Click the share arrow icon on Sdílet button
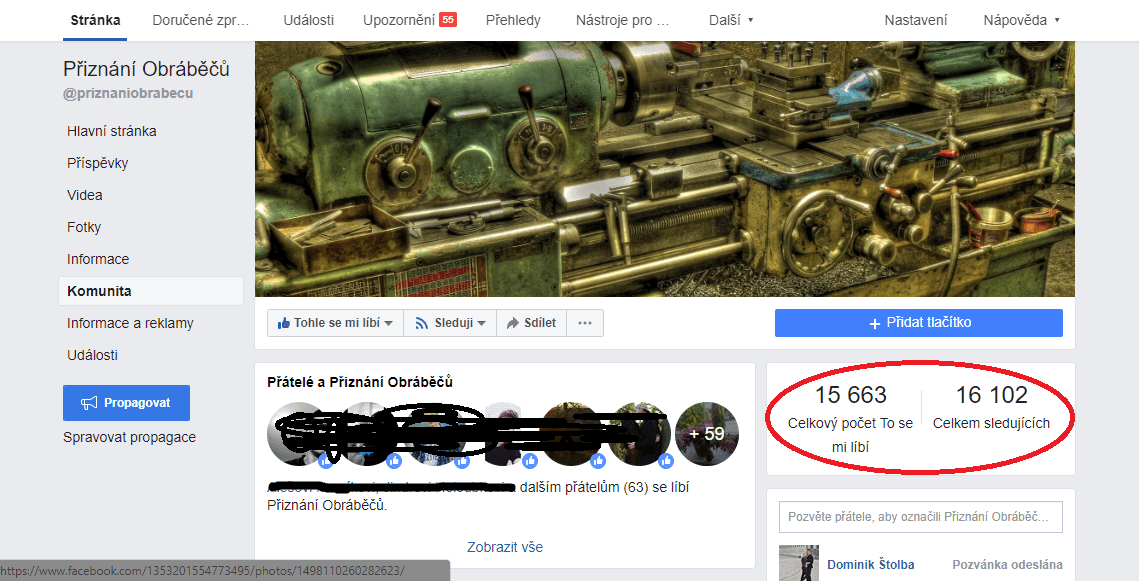 [513, 322]
